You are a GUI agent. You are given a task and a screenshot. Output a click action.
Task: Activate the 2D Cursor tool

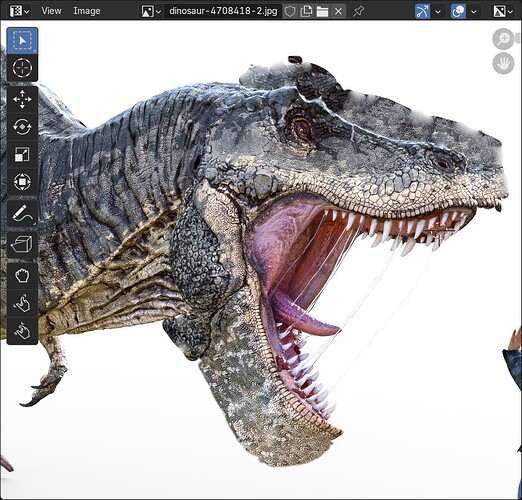22,68
